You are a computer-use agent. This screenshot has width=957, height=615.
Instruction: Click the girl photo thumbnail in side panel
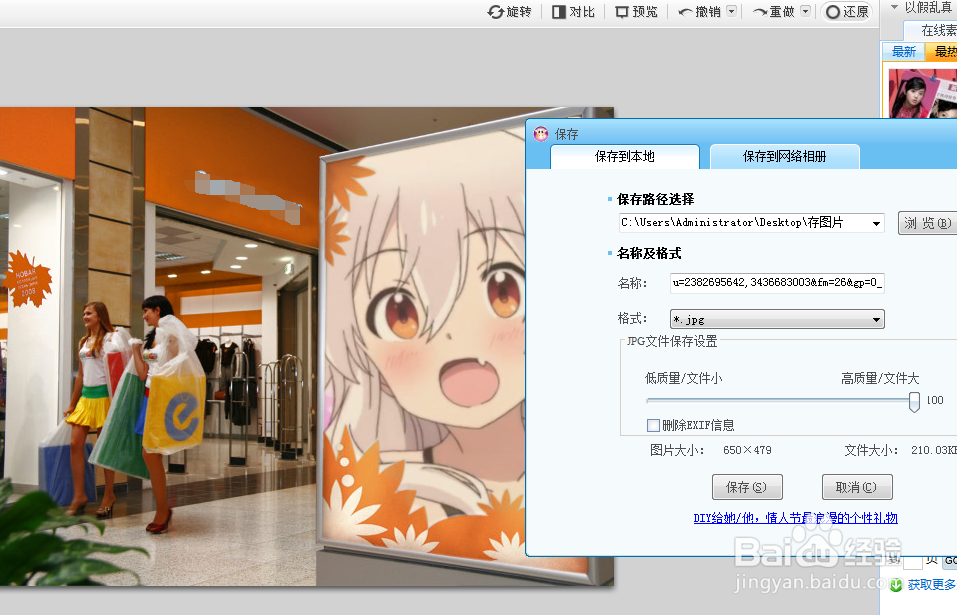pos(922,93)
